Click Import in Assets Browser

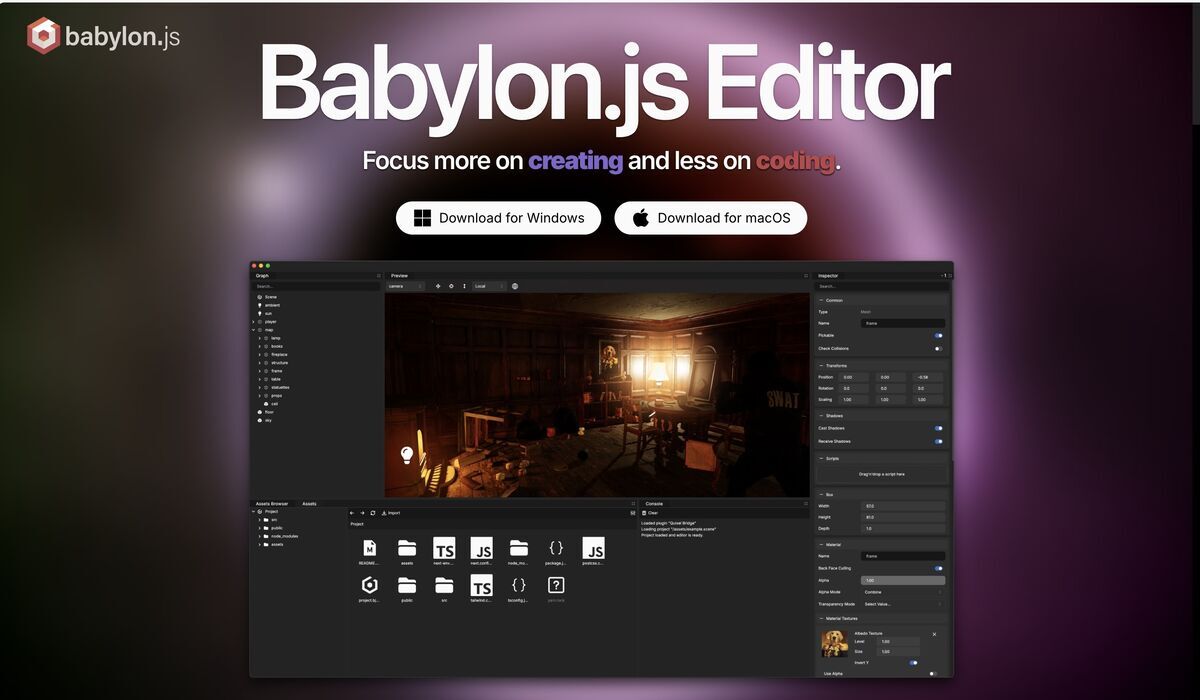click(x=391, y=513)
